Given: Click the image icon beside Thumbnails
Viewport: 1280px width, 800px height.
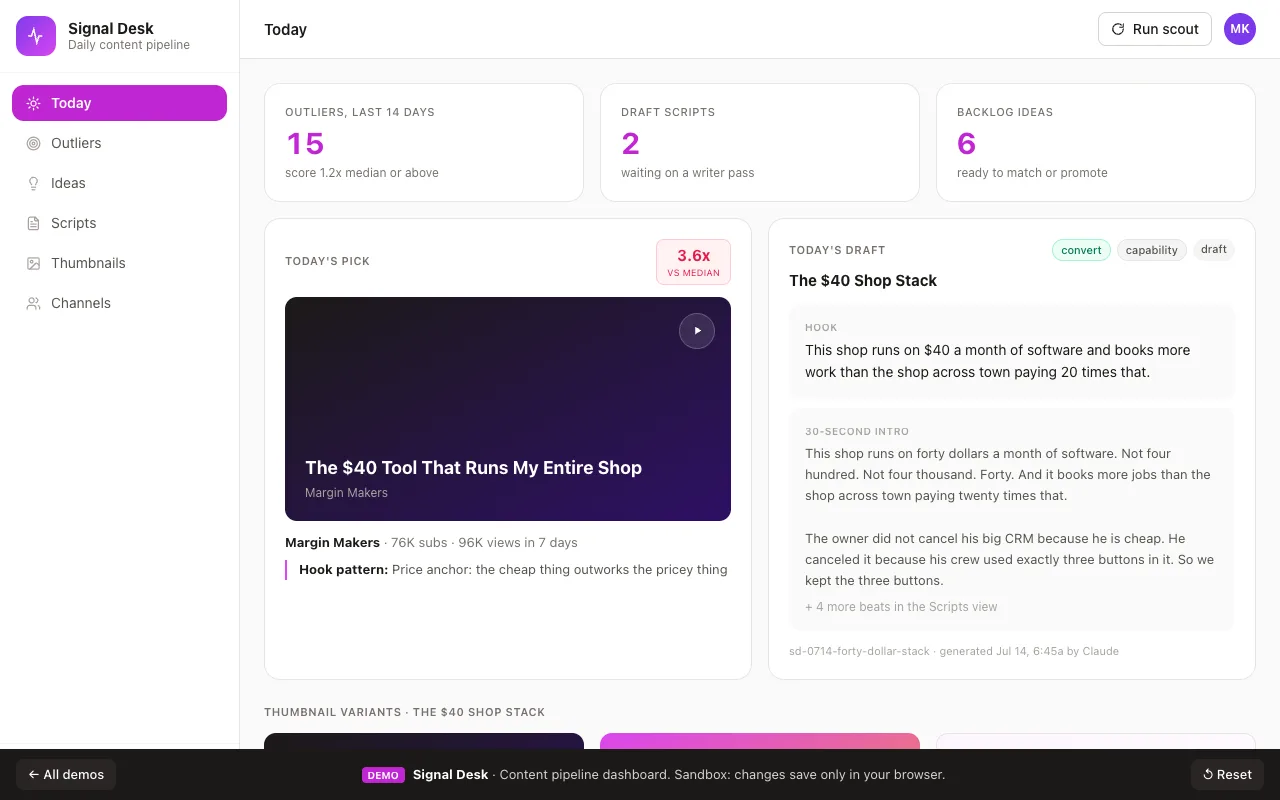Looking at the screenshot, I should click(x=33, y=263).
